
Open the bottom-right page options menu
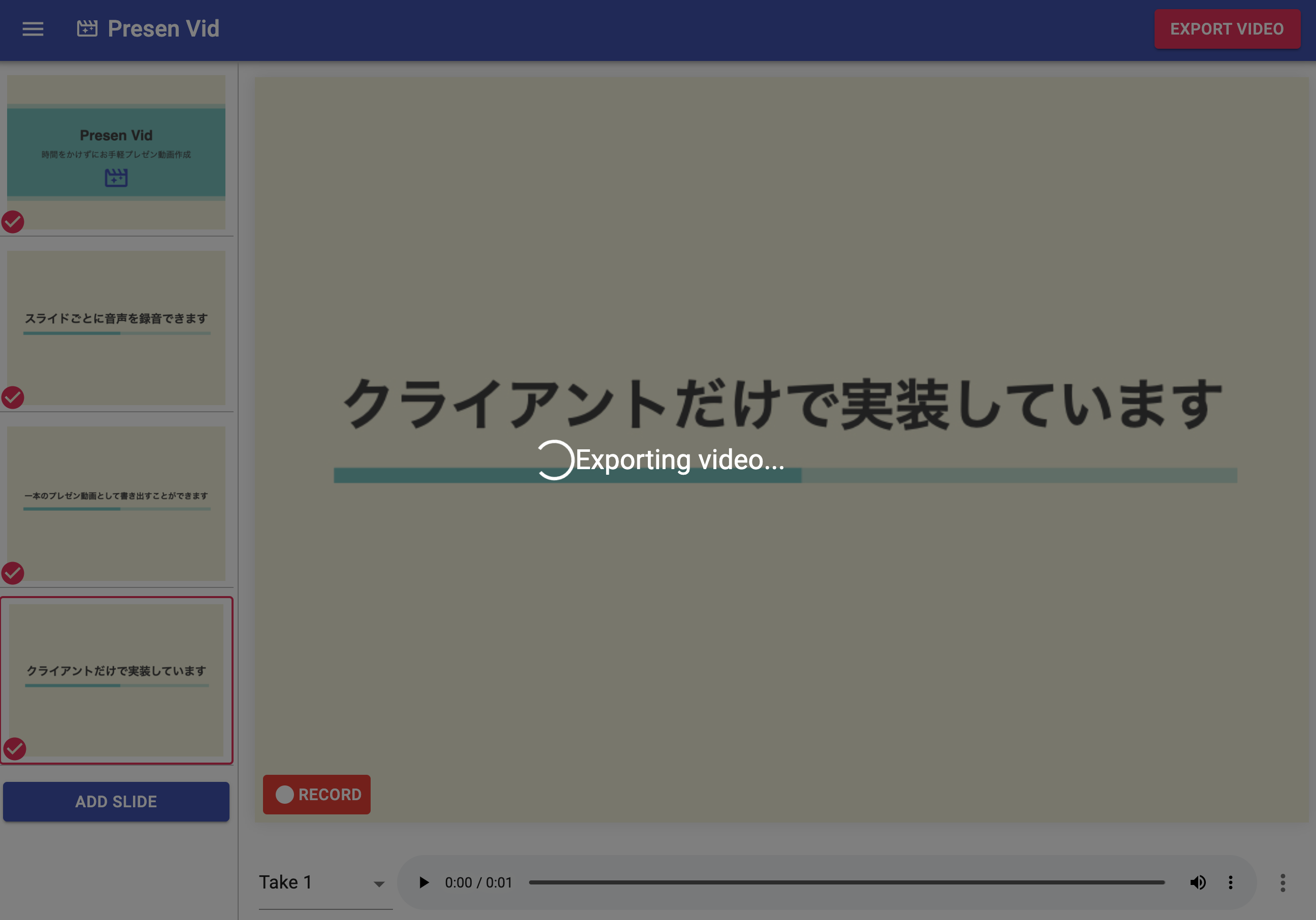click(x=1282, y=883)
